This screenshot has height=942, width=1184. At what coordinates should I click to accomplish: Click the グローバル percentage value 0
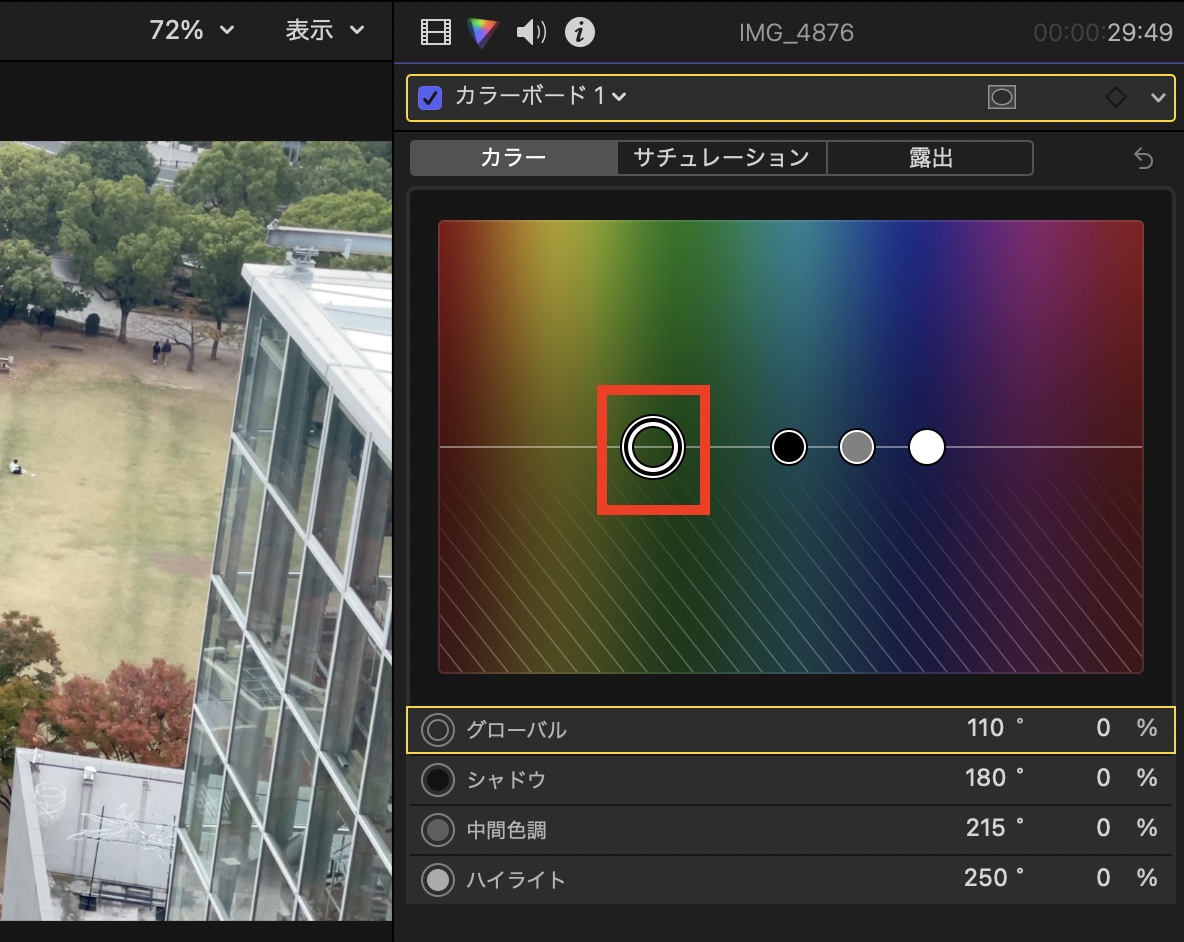pos(1103,728)
